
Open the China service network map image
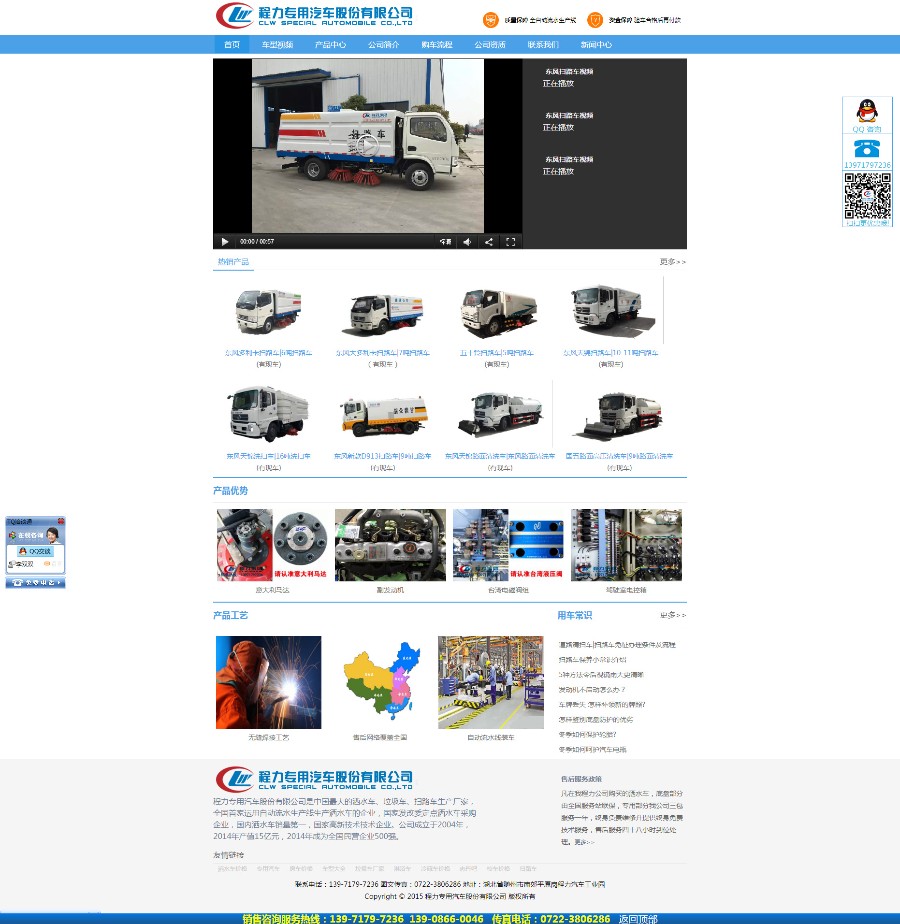tap(380, 682)
